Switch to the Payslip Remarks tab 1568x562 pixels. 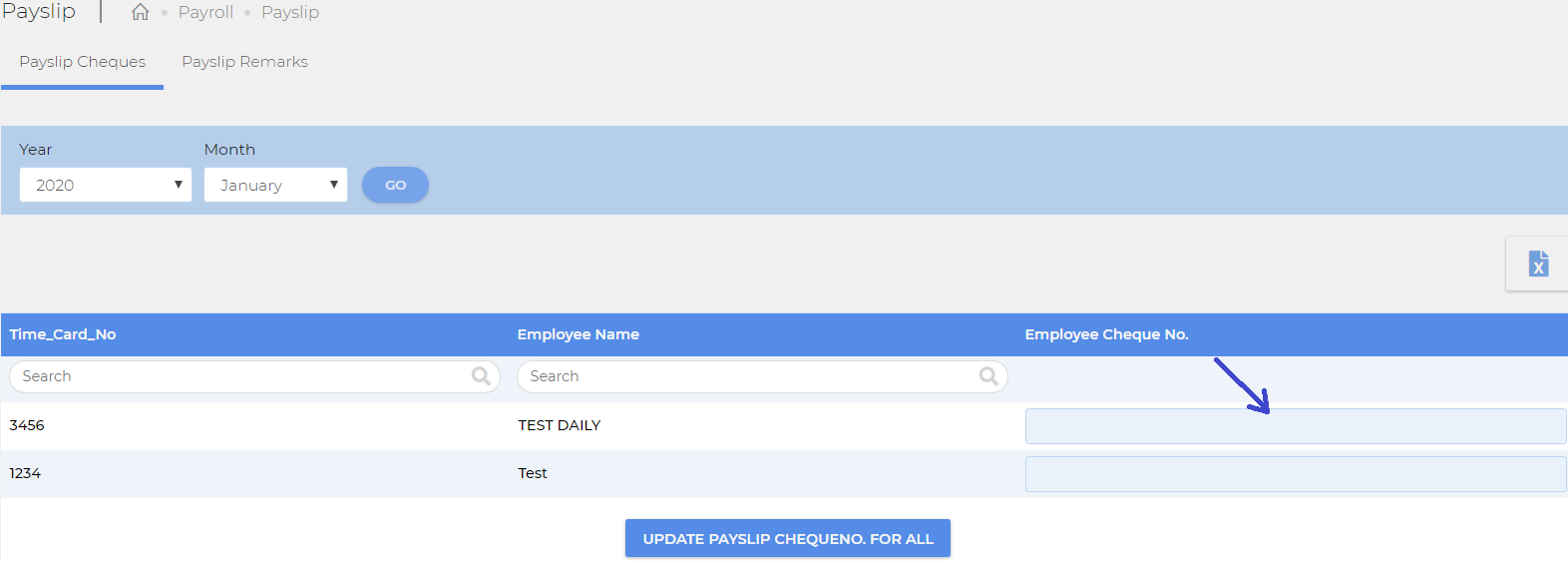(x=244, y=62)
